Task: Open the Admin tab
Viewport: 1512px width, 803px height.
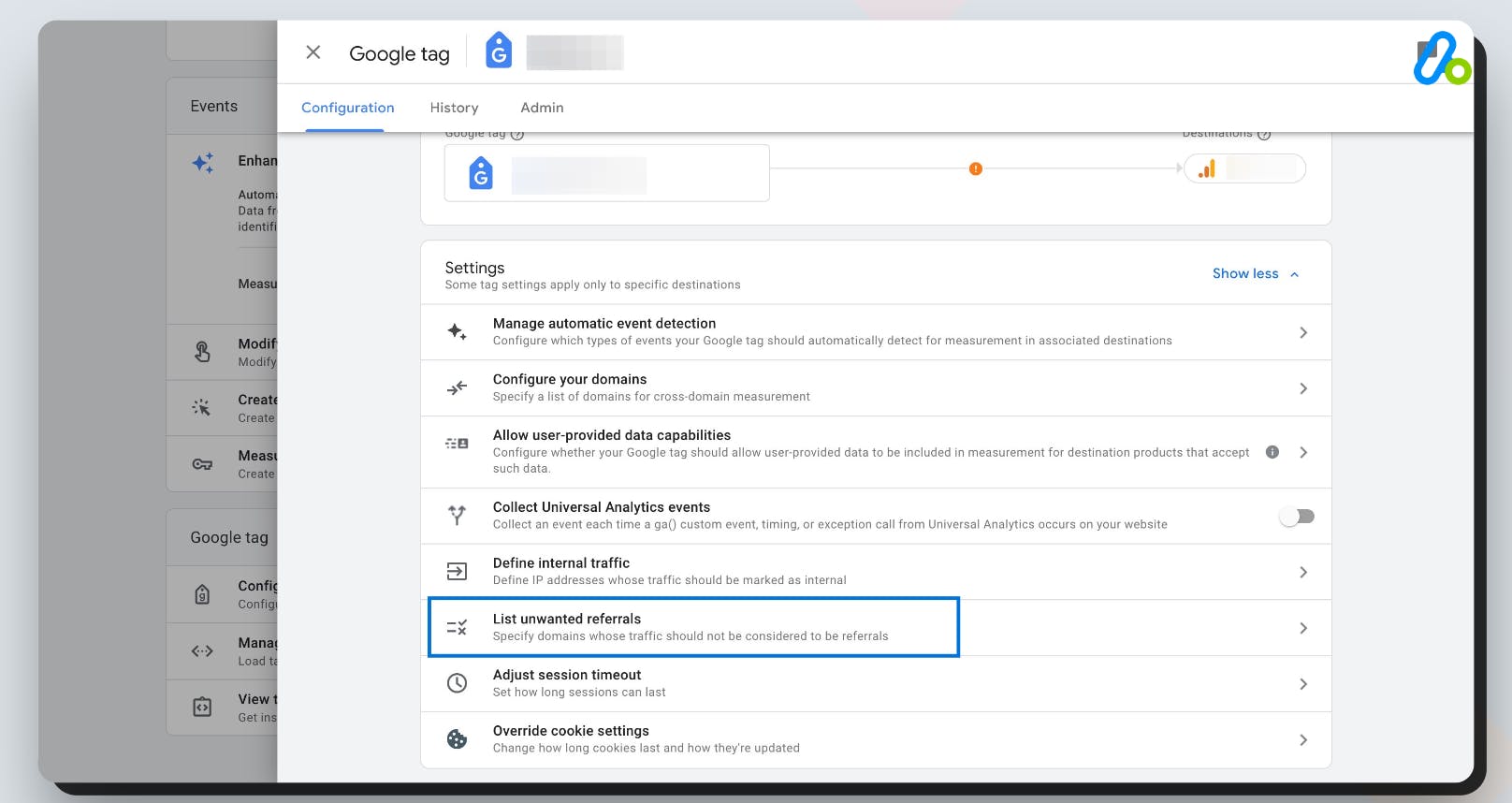Action: click(x=542, y=108)
